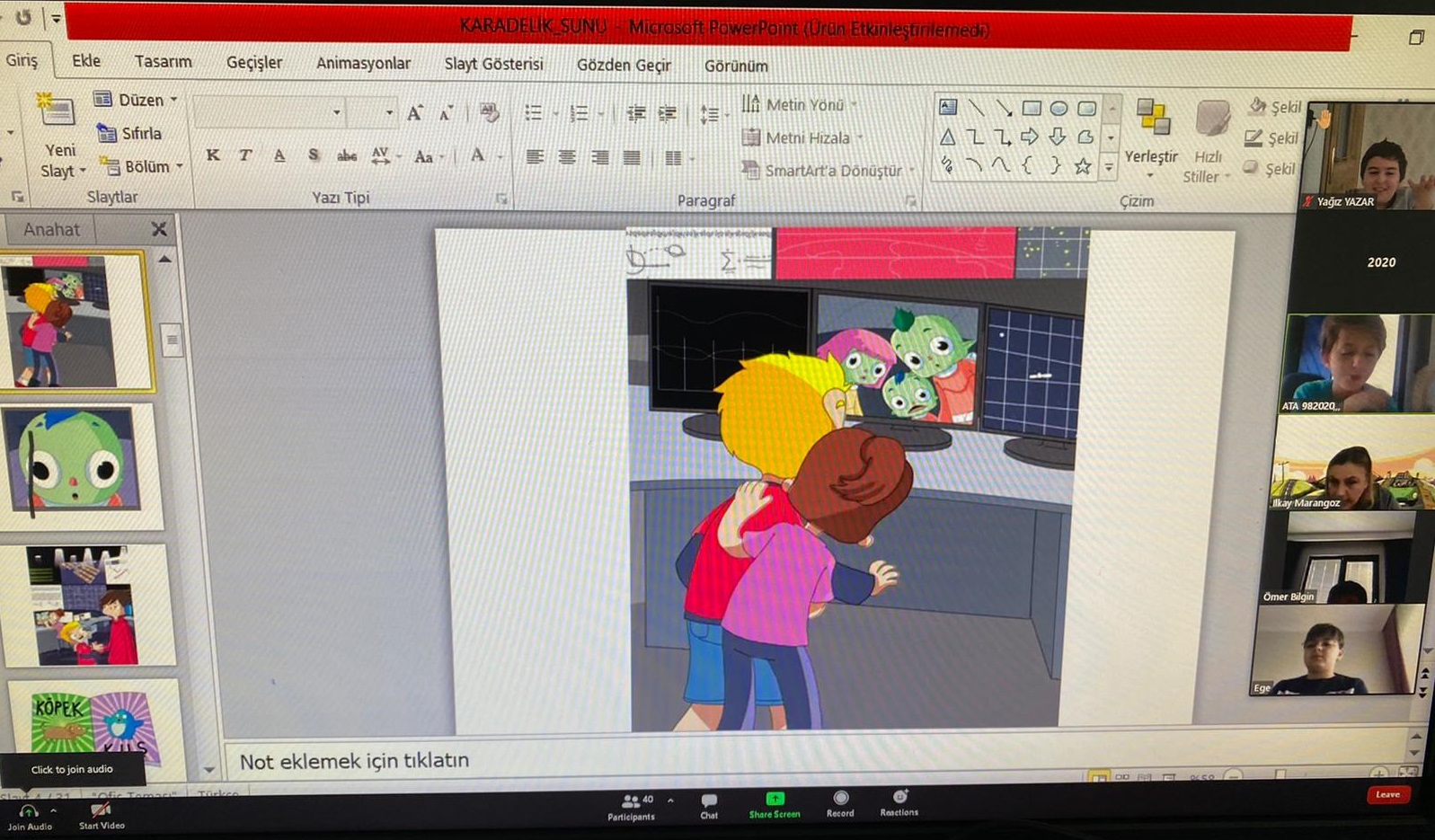This screenshot has width=1435, height=840.
Task: Open the Aa change case dropdown
Action: coord(429,157)
